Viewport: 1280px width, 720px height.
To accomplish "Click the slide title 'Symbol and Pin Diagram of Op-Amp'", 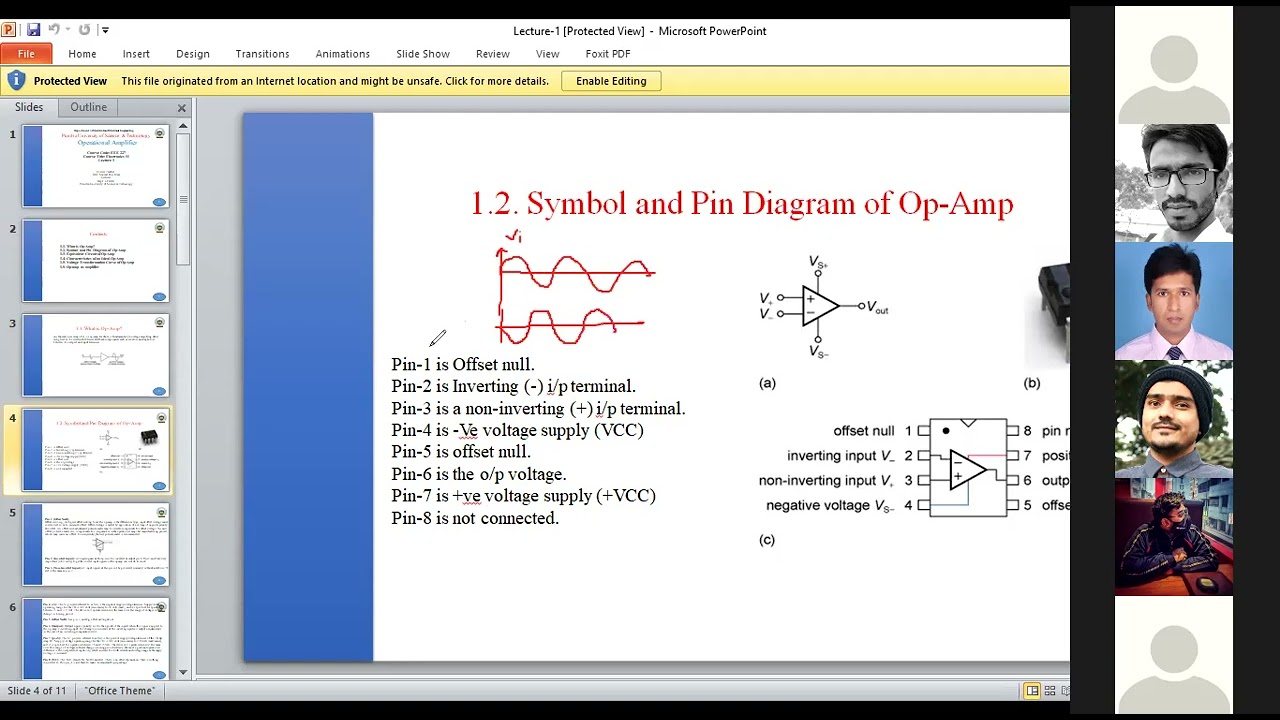I will [x=742, y=204].
